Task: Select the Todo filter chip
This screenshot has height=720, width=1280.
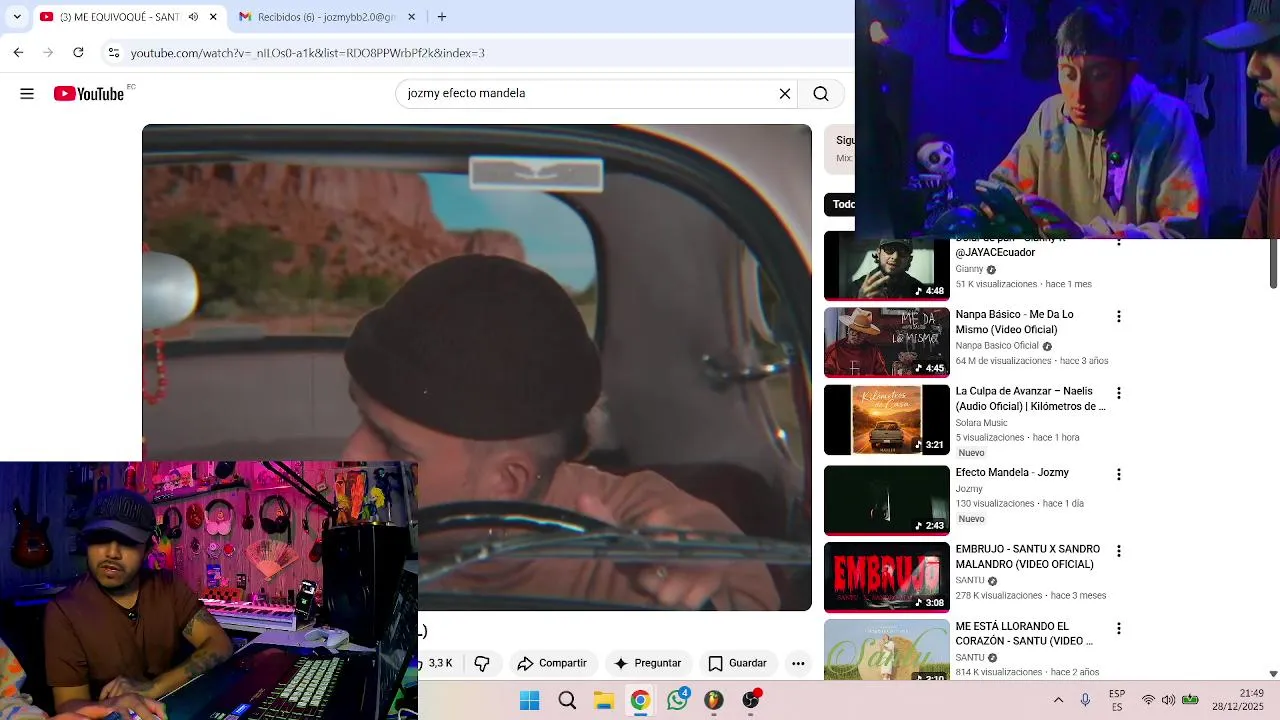Action: click(840, 204)
